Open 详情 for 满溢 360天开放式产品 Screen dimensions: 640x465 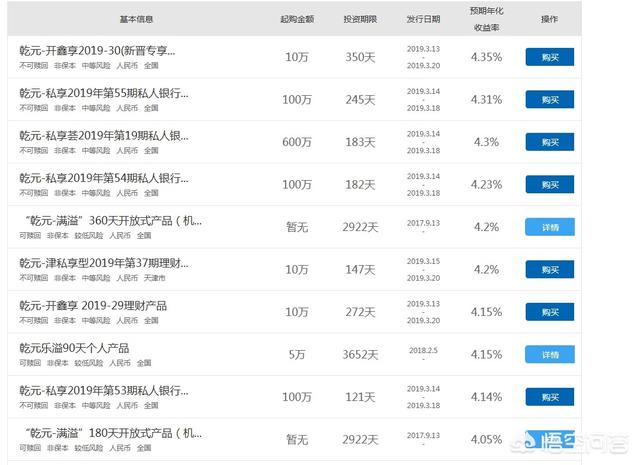(x=549, y=227)
